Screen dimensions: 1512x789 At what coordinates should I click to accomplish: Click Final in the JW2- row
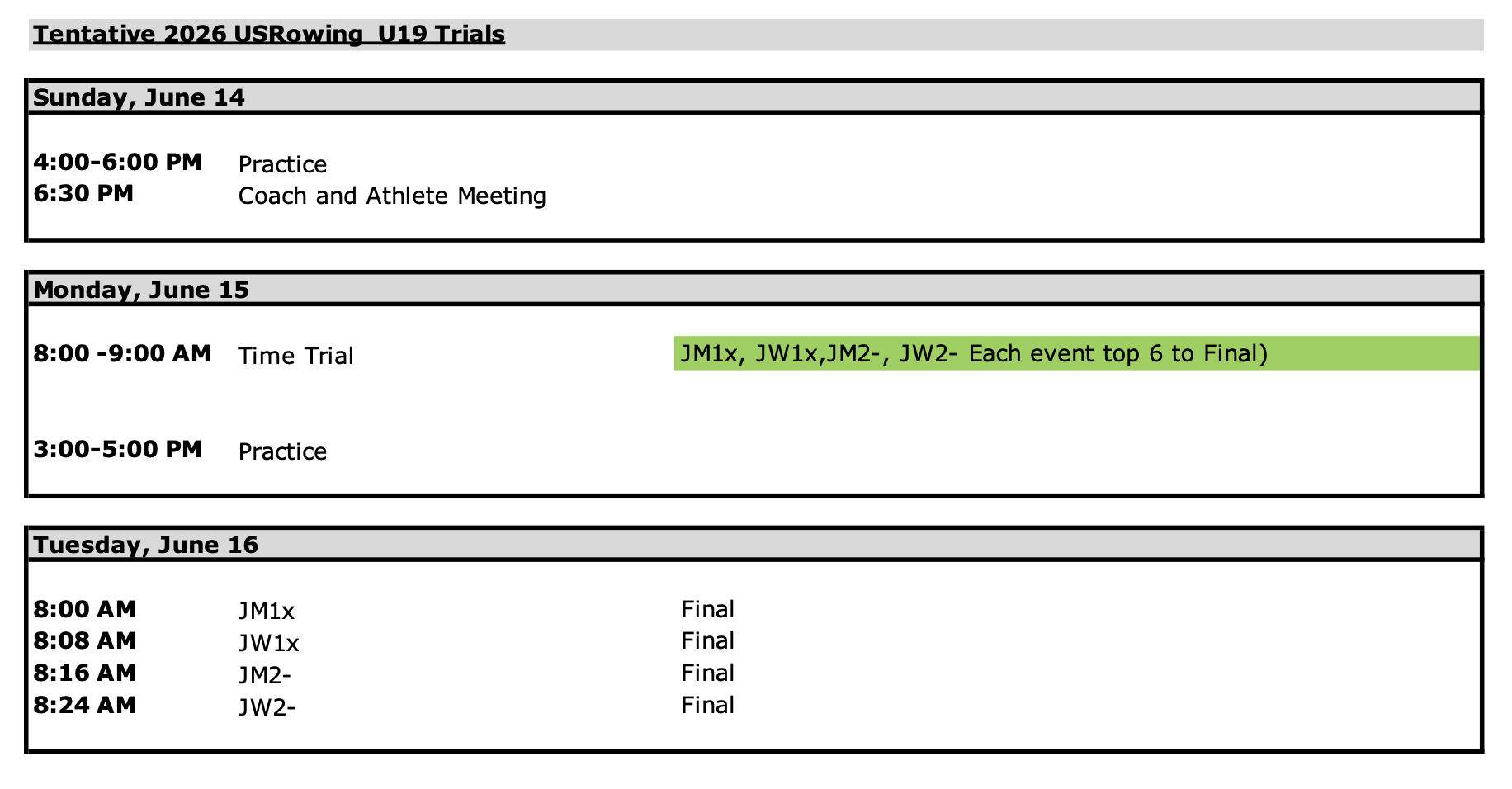tap(707, 706)
